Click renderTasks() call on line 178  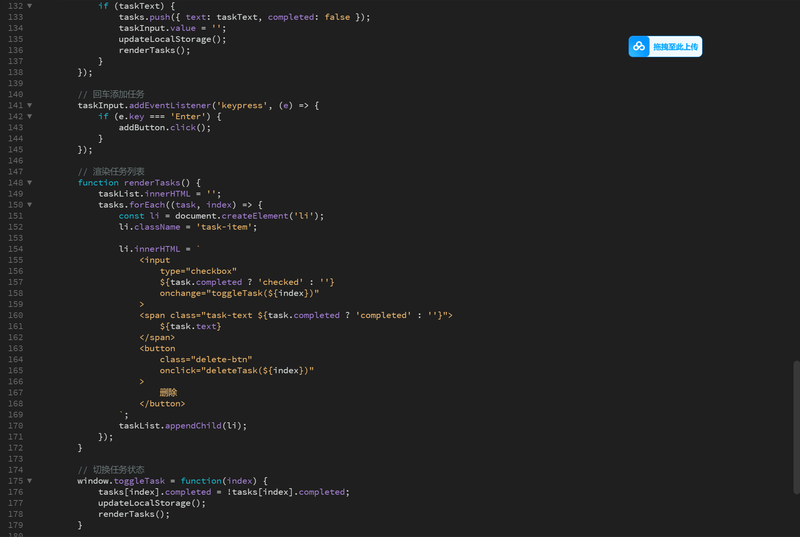[134, 514]
